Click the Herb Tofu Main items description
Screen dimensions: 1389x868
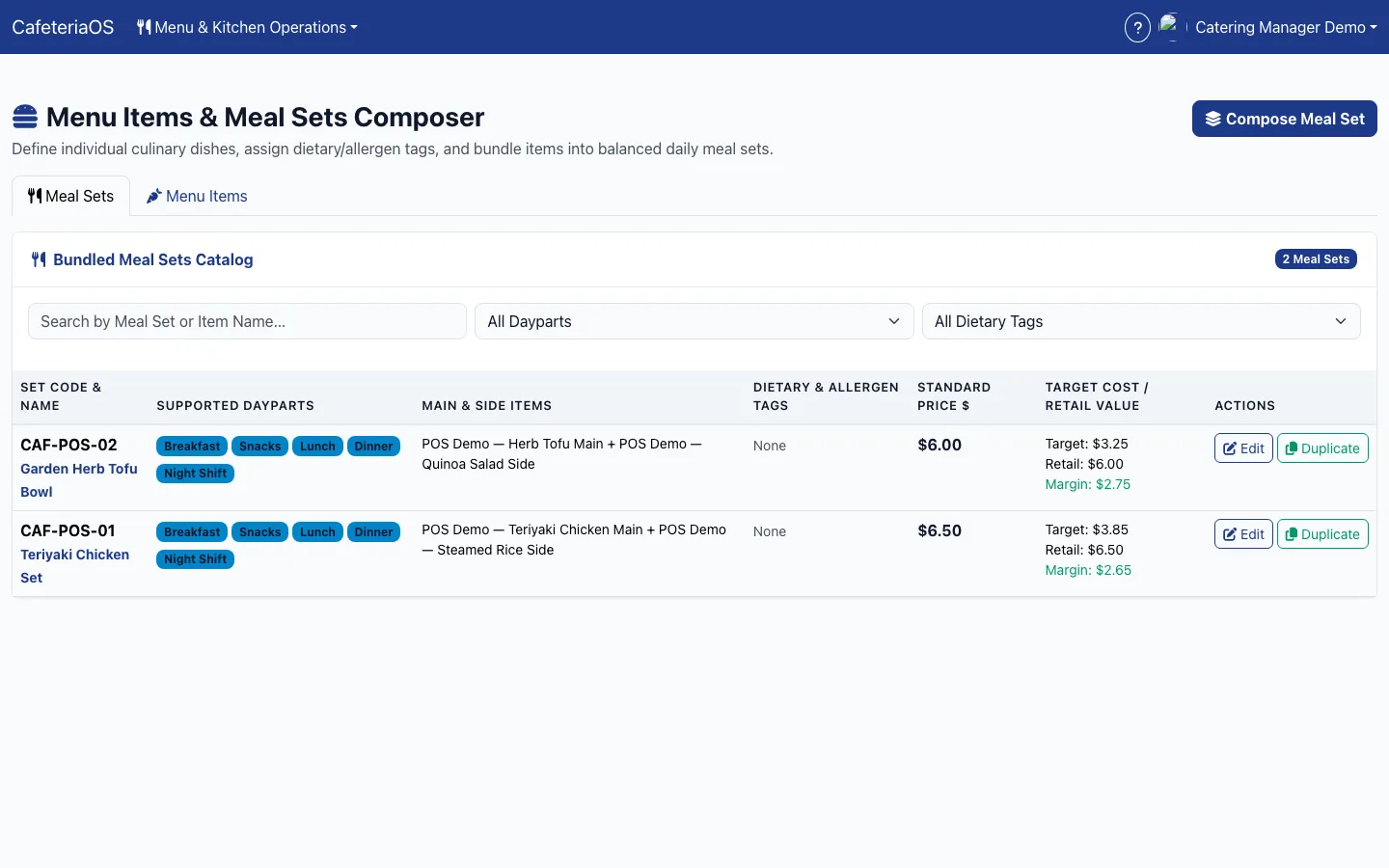(x=561, y=453)
